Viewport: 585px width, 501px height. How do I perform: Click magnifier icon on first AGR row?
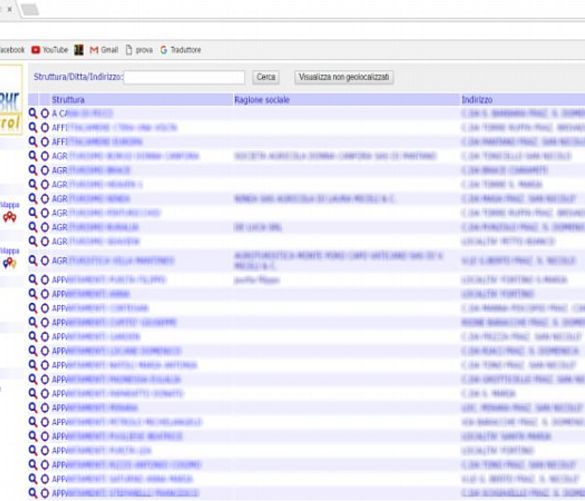pyautogui.click(x=33, y=156)
